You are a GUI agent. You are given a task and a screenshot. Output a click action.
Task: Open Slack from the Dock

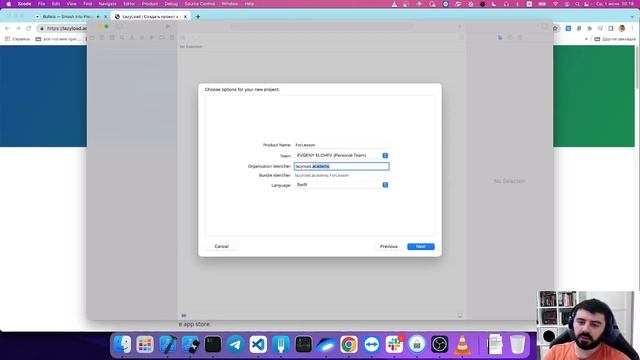tap(394, 344)
